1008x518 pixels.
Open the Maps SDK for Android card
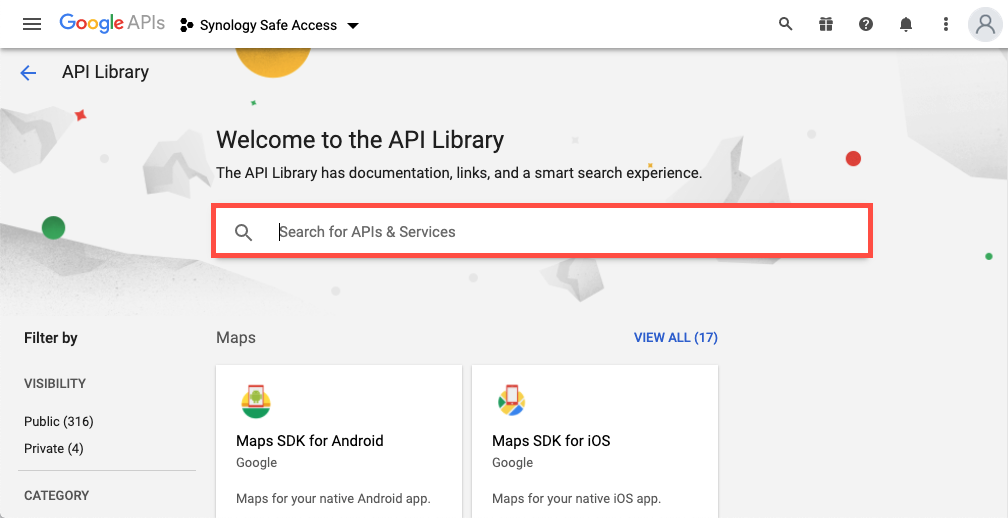[339, 441]
